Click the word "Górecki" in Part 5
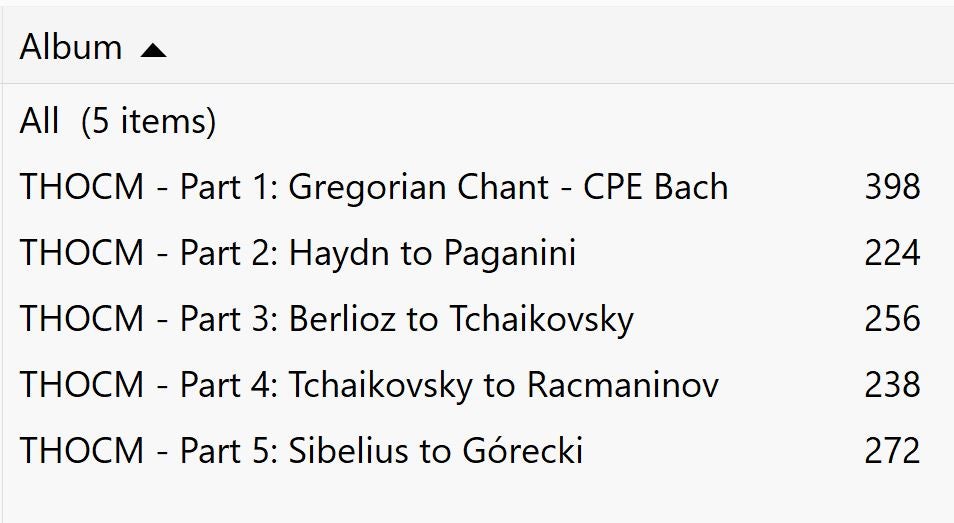Screen dimensions: 954x523 (522, 451)
